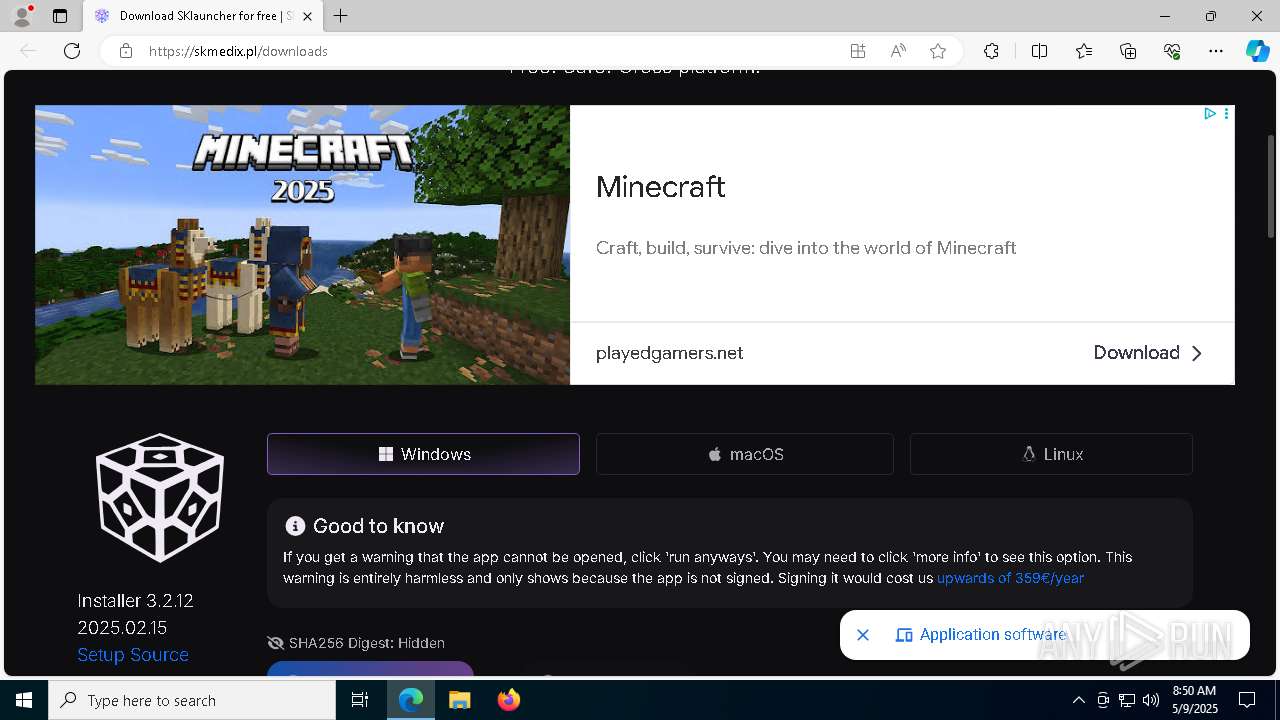Select the macOS platform tab
Screen dimensions: 1280x720
(745, 454)
